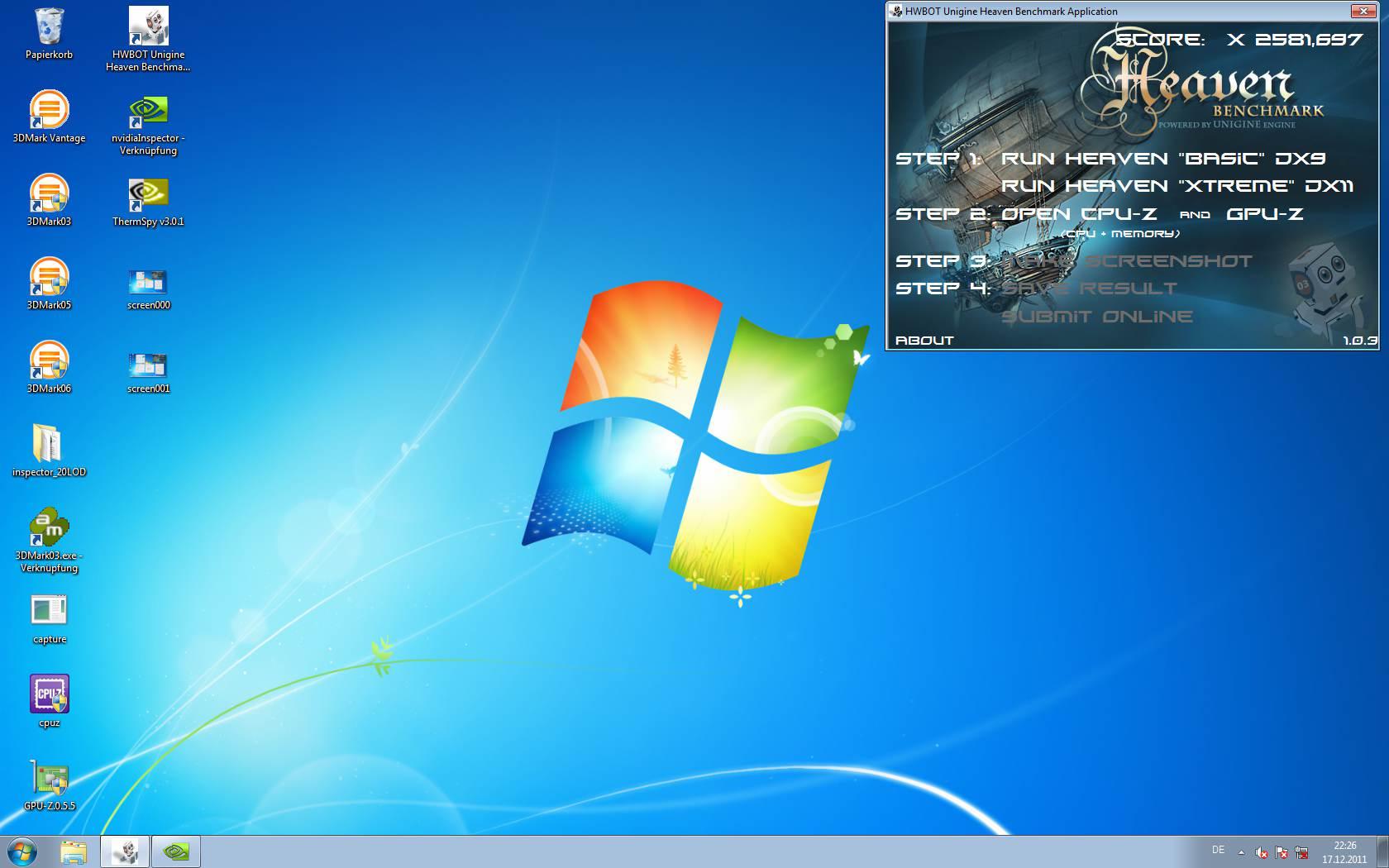Open GPU-Z from Step 2
1389x868 pixels.
[x=1265, y=214]
